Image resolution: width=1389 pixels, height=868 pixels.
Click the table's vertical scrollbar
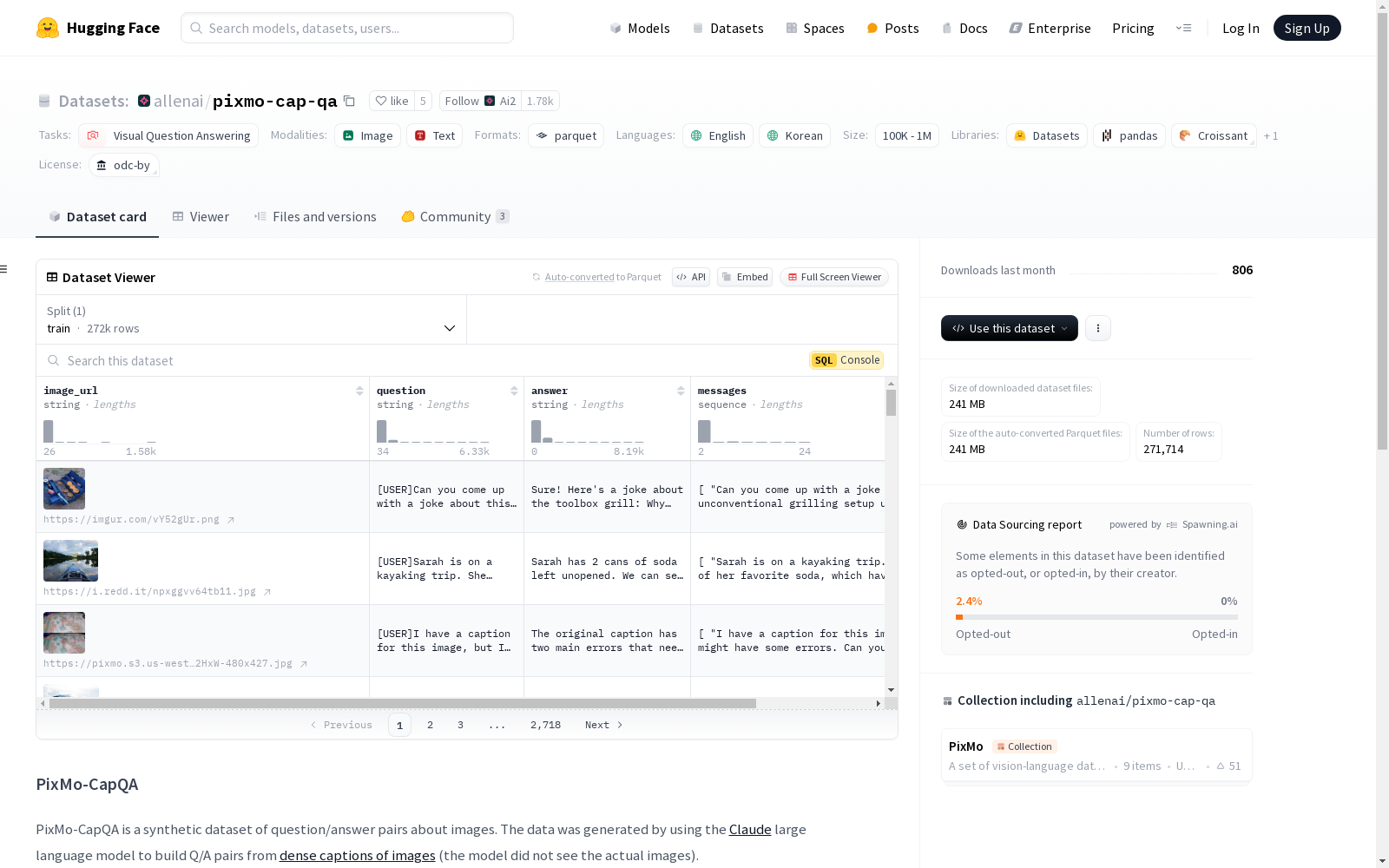891,403
